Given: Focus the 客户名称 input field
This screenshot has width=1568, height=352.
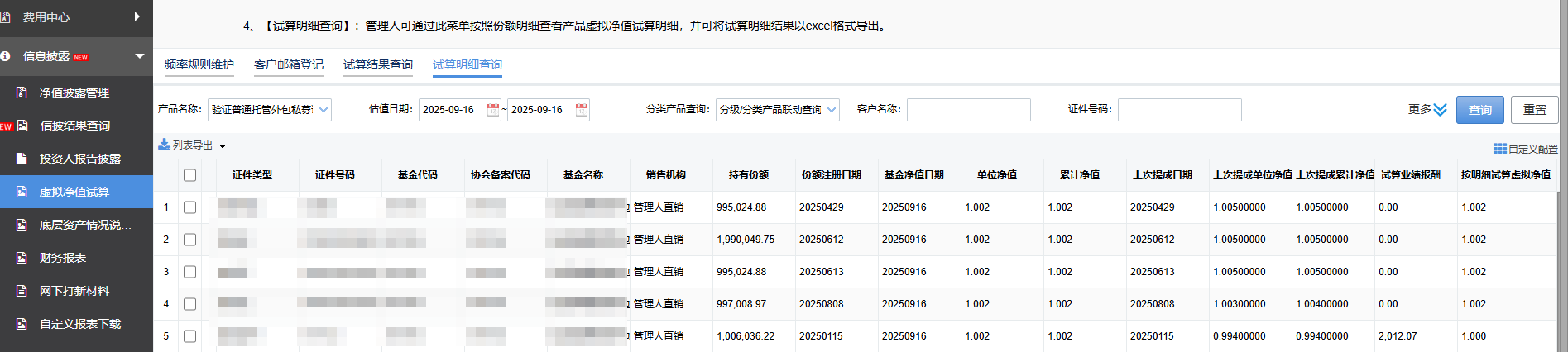Looking at the screenshot, I should (x=969, y=109).
